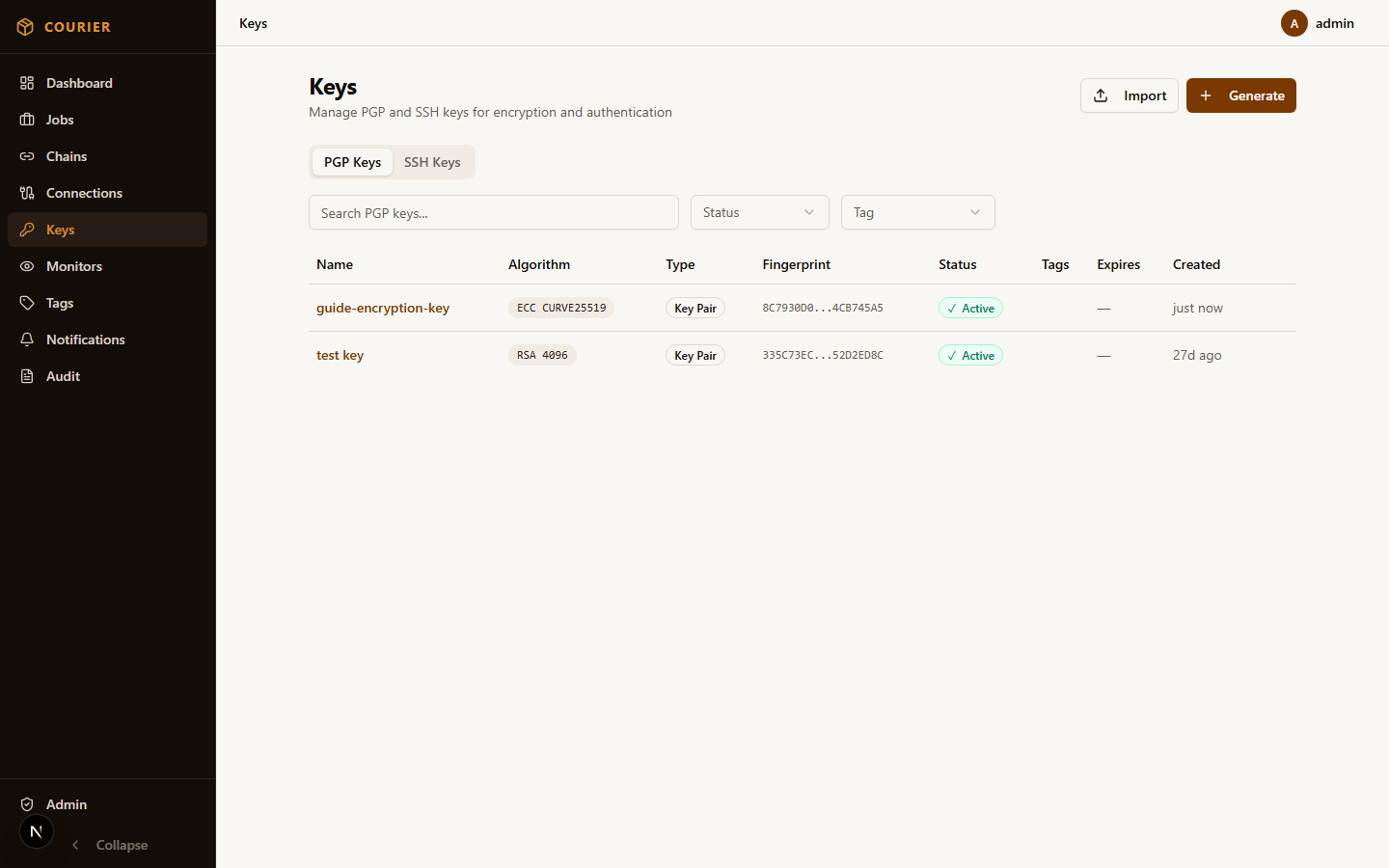Stay on the PGP Keys tab
Screen dimensions: 1389x868
coord(352,162)
